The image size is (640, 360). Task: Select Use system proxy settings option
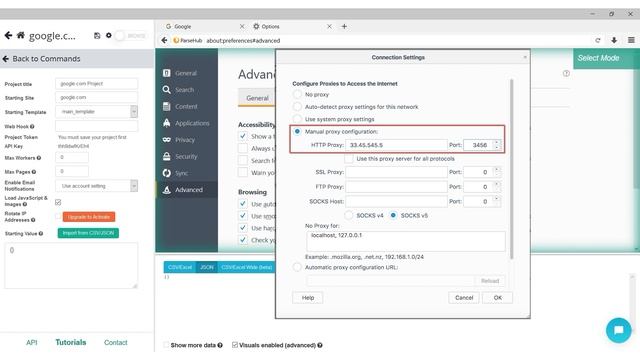coord(298,119)
